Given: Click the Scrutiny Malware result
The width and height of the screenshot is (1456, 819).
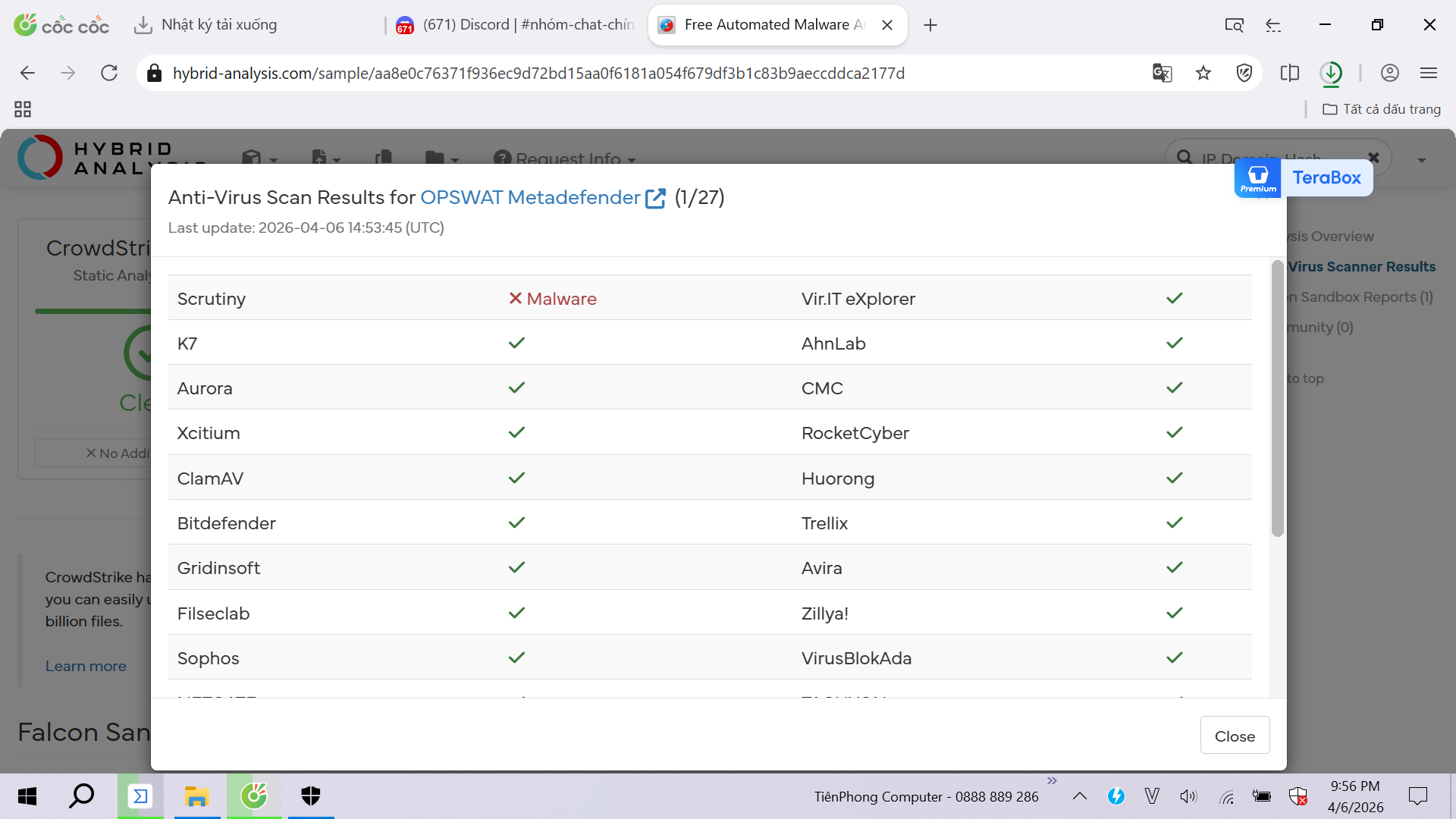Looking at the screenshot, I should (552, 299).
